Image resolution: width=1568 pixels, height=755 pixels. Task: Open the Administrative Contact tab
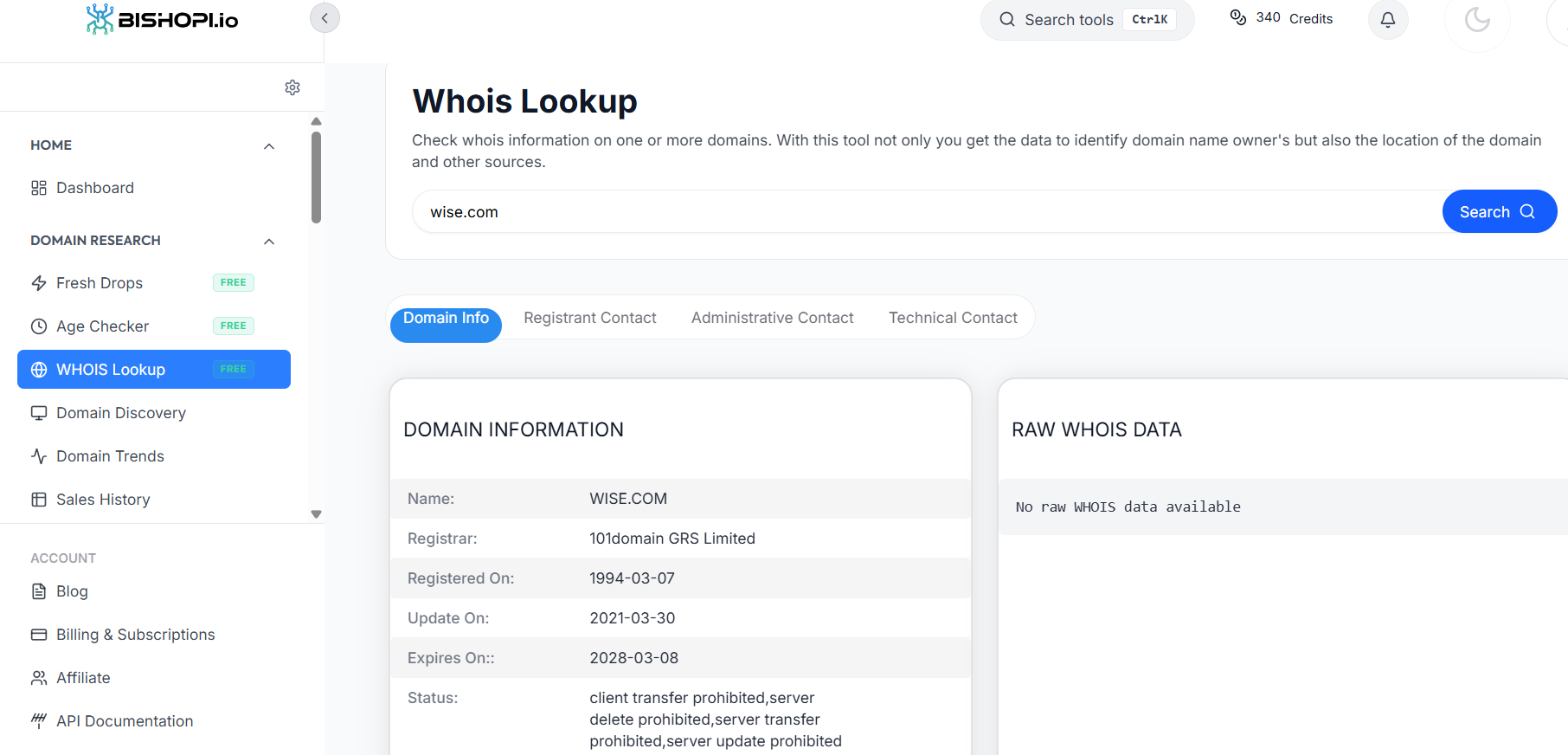tap(772, 318)
